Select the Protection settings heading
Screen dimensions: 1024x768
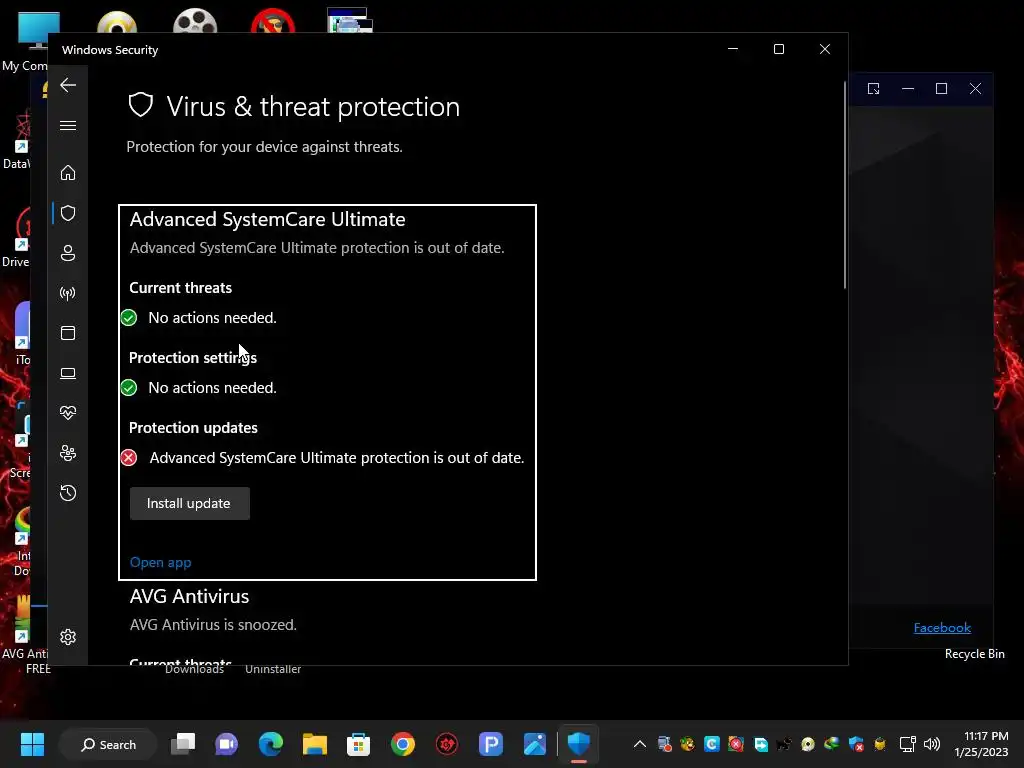pyautogui.click(x=193, y=358)
